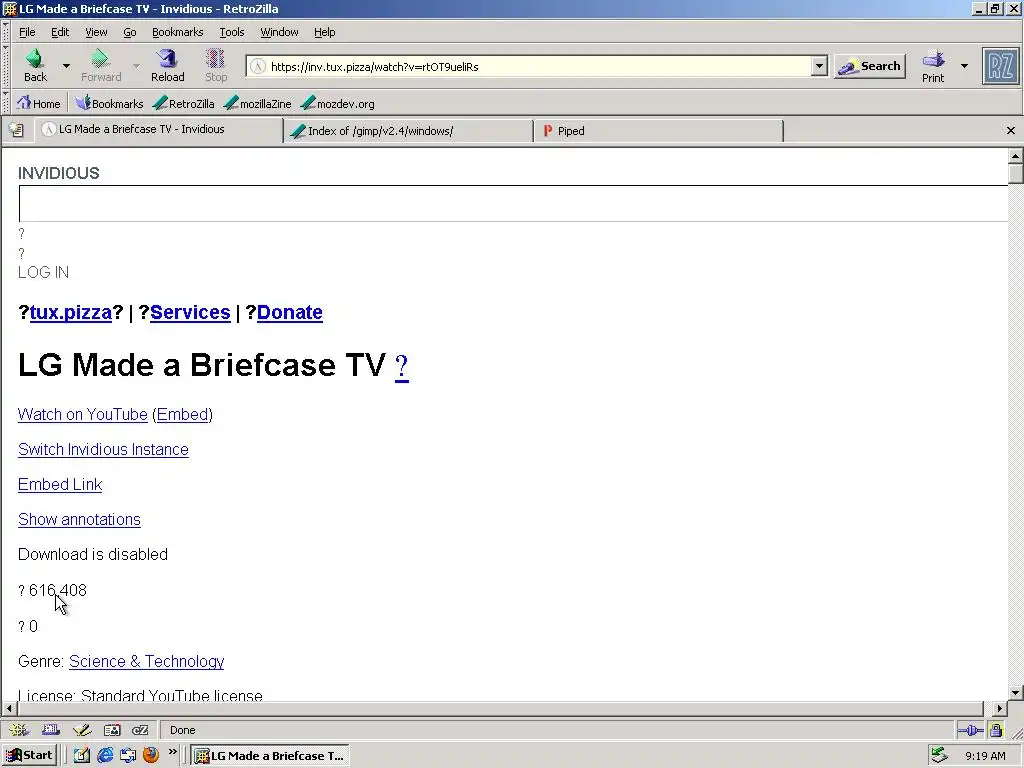Click the LOG IN link
Screen dimensions: 1024x768
click(x=43, y=272)
